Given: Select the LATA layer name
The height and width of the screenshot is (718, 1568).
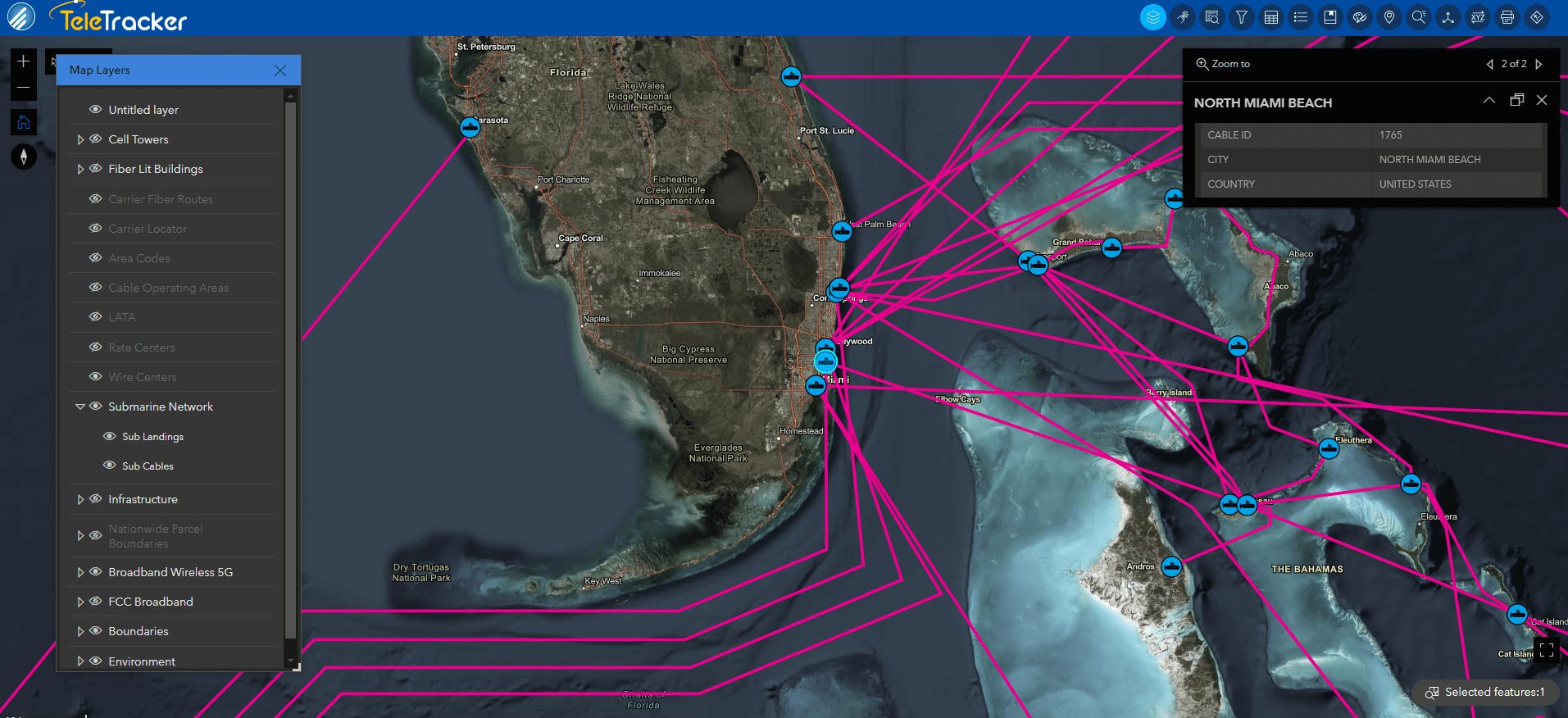Looking at the screenshot, I should [122, 317].
